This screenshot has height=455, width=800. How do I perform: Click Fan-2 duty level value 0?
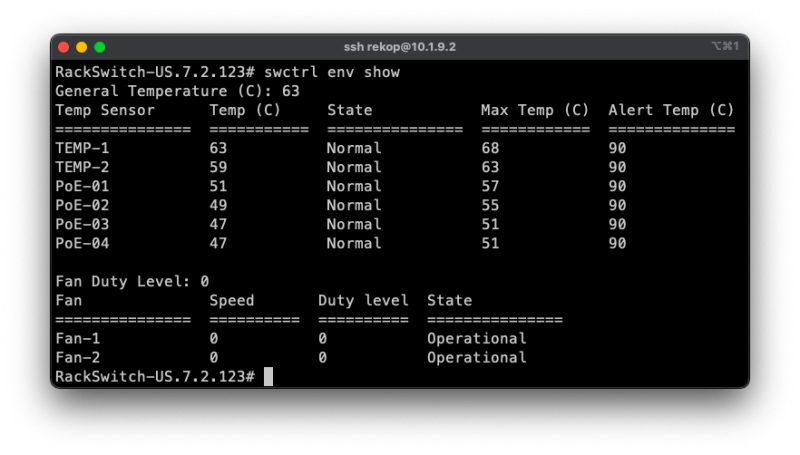(322, 358)
